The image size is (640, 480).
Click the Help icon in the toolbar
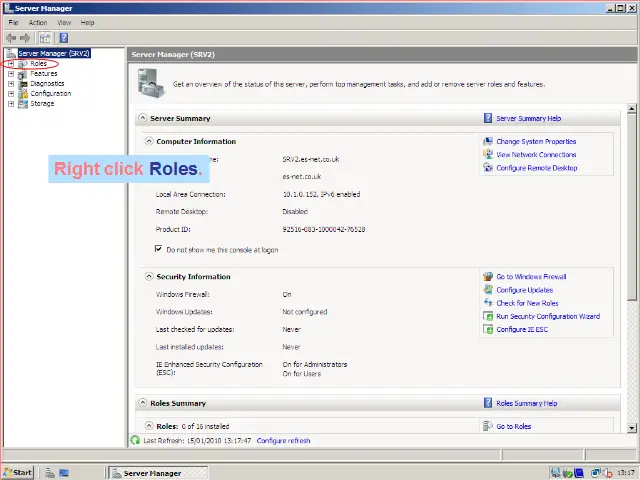click(x=63, y=37)
